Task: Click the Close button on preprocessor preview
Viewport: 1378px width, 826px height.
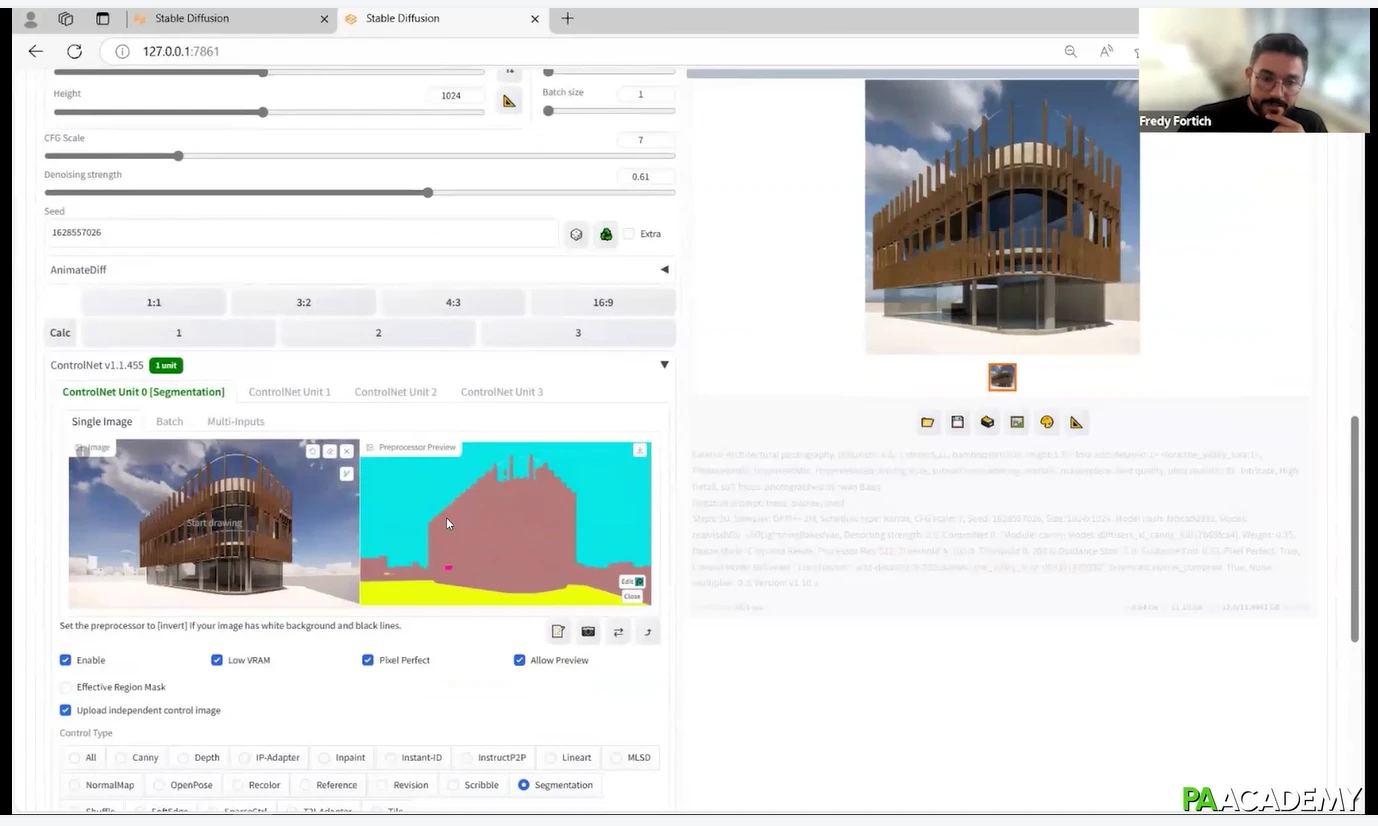Action: [x=632, y=596]
